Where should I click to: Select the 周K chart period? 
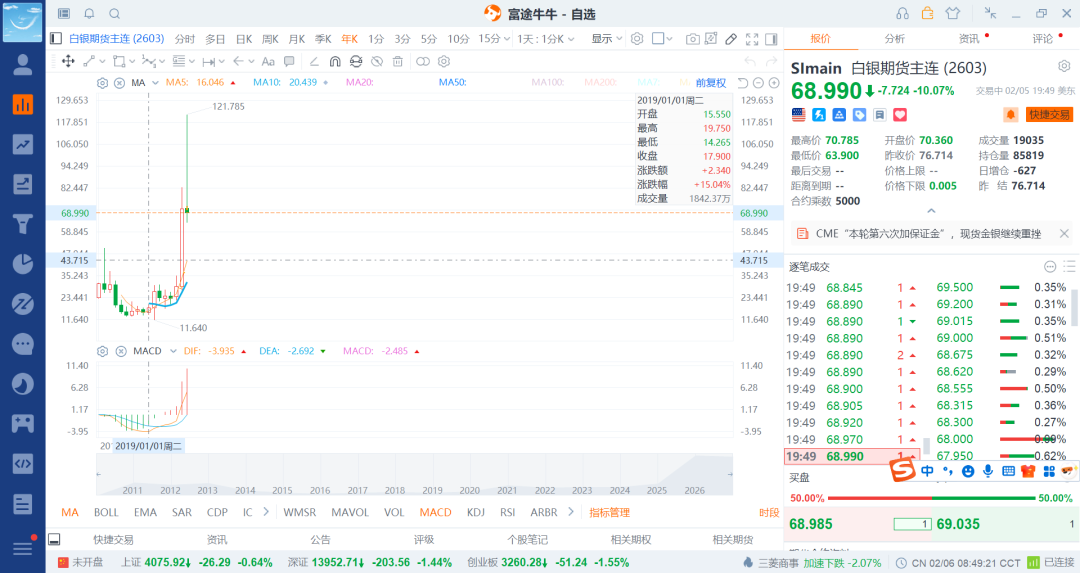[270, 39]
